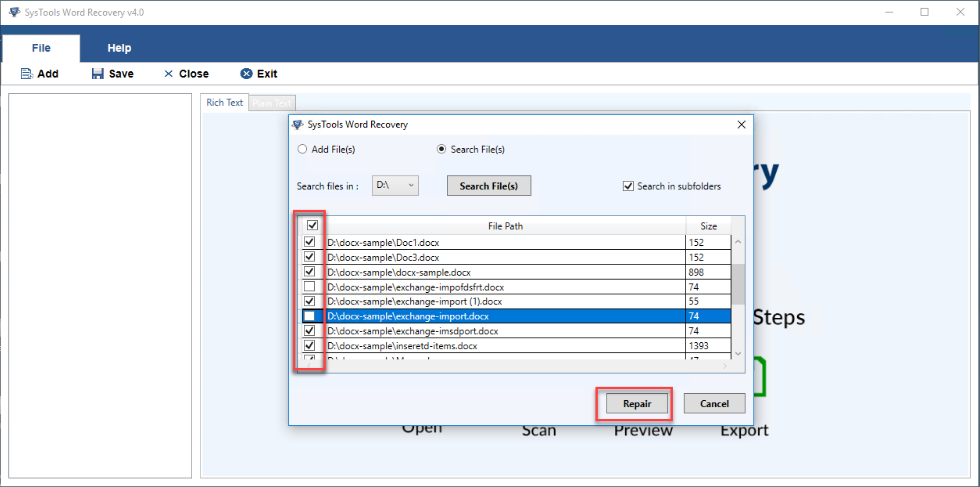Click the Exit toolbar button
This screenshot has width=980, height=487.
click(x=259, y=74)
